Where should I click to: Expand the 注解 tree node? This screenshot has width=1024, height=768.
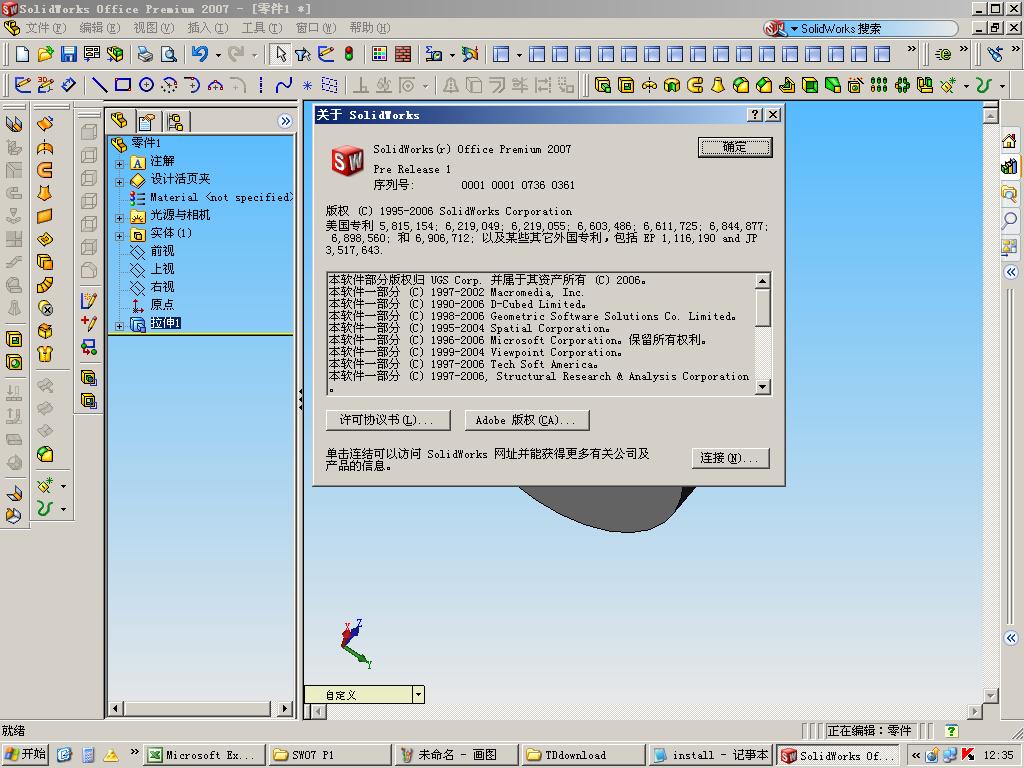coord(120,164)
